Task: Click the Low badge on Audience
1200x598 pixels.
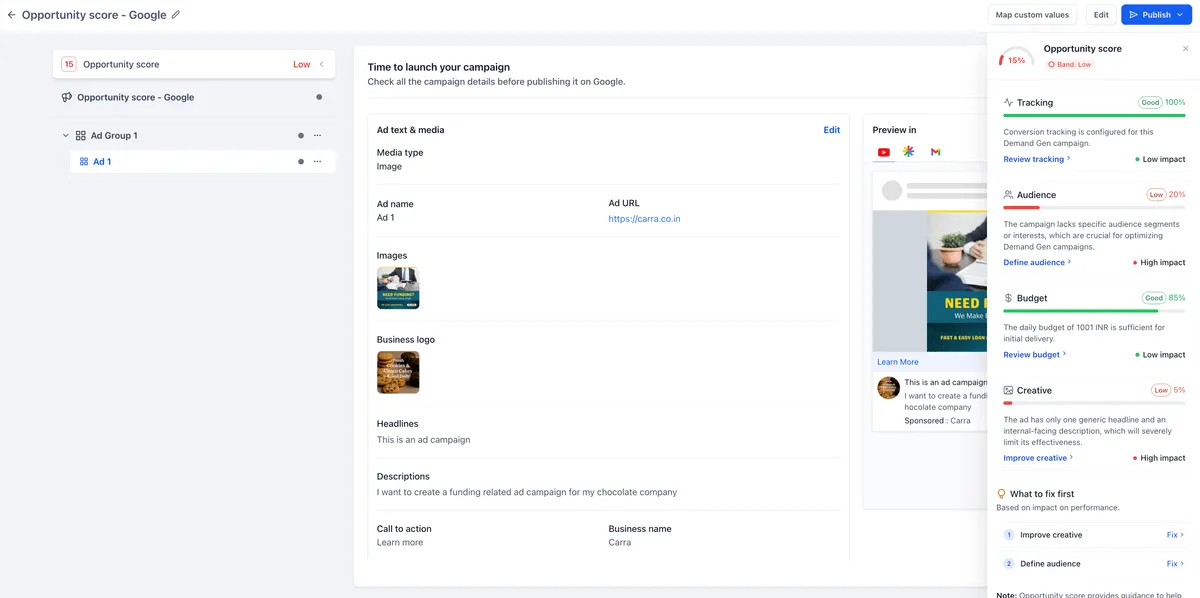Action: [1156, 194]
